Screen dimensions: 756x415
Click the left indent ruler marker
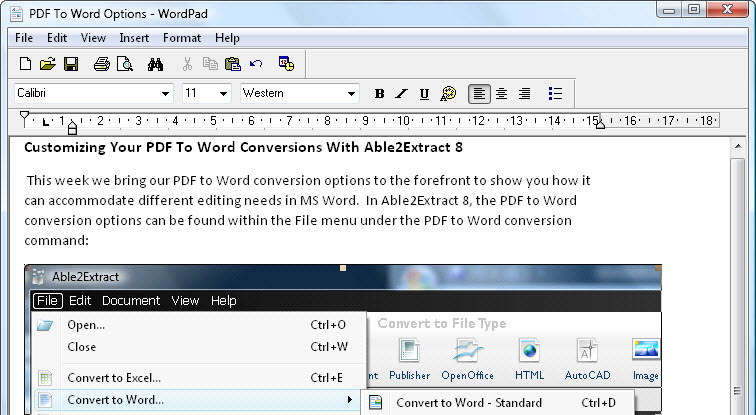click(x=72, y=128)
